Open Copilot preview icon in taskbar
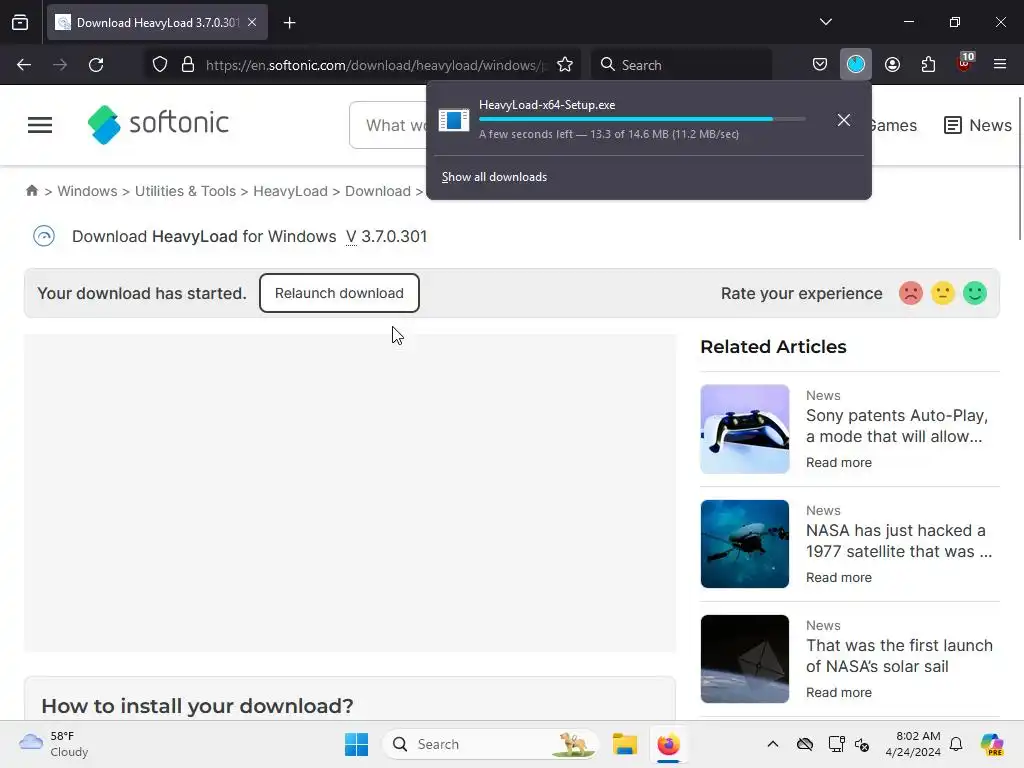This screenshot has height=768, width=1024. [991, 744]
